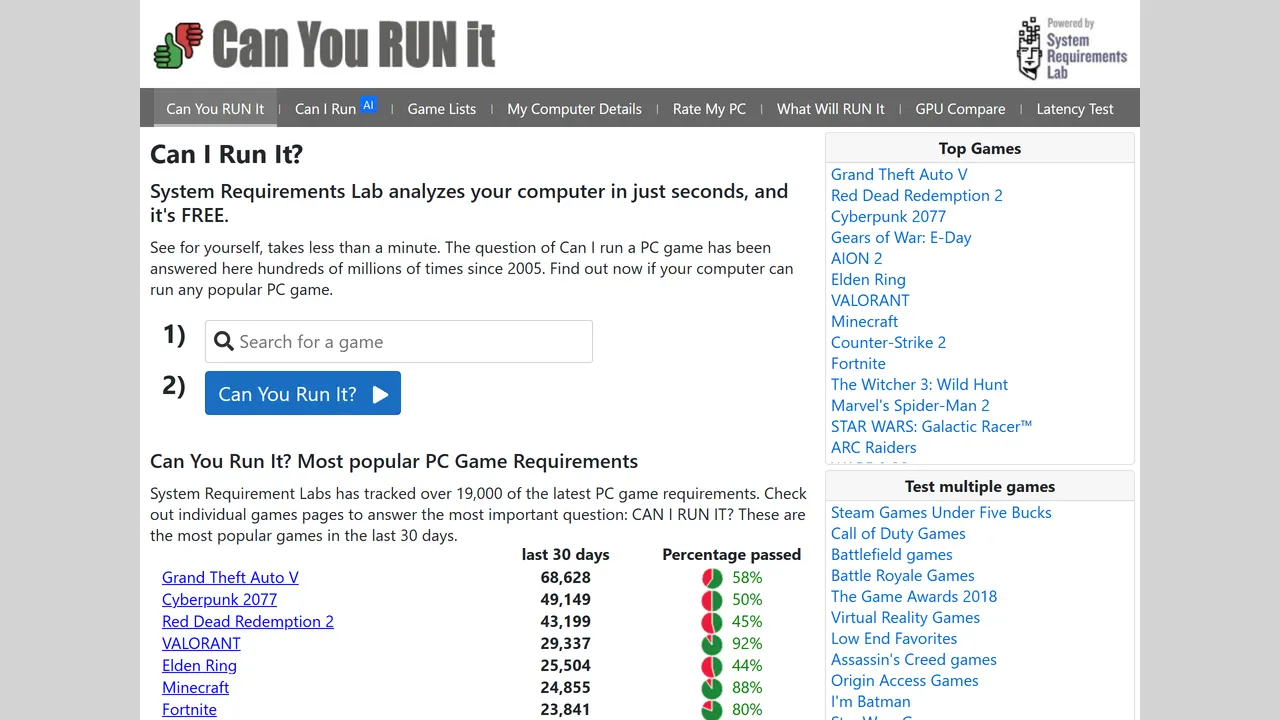
Task: Open Origin Access Games list
Action: [905, 680]
